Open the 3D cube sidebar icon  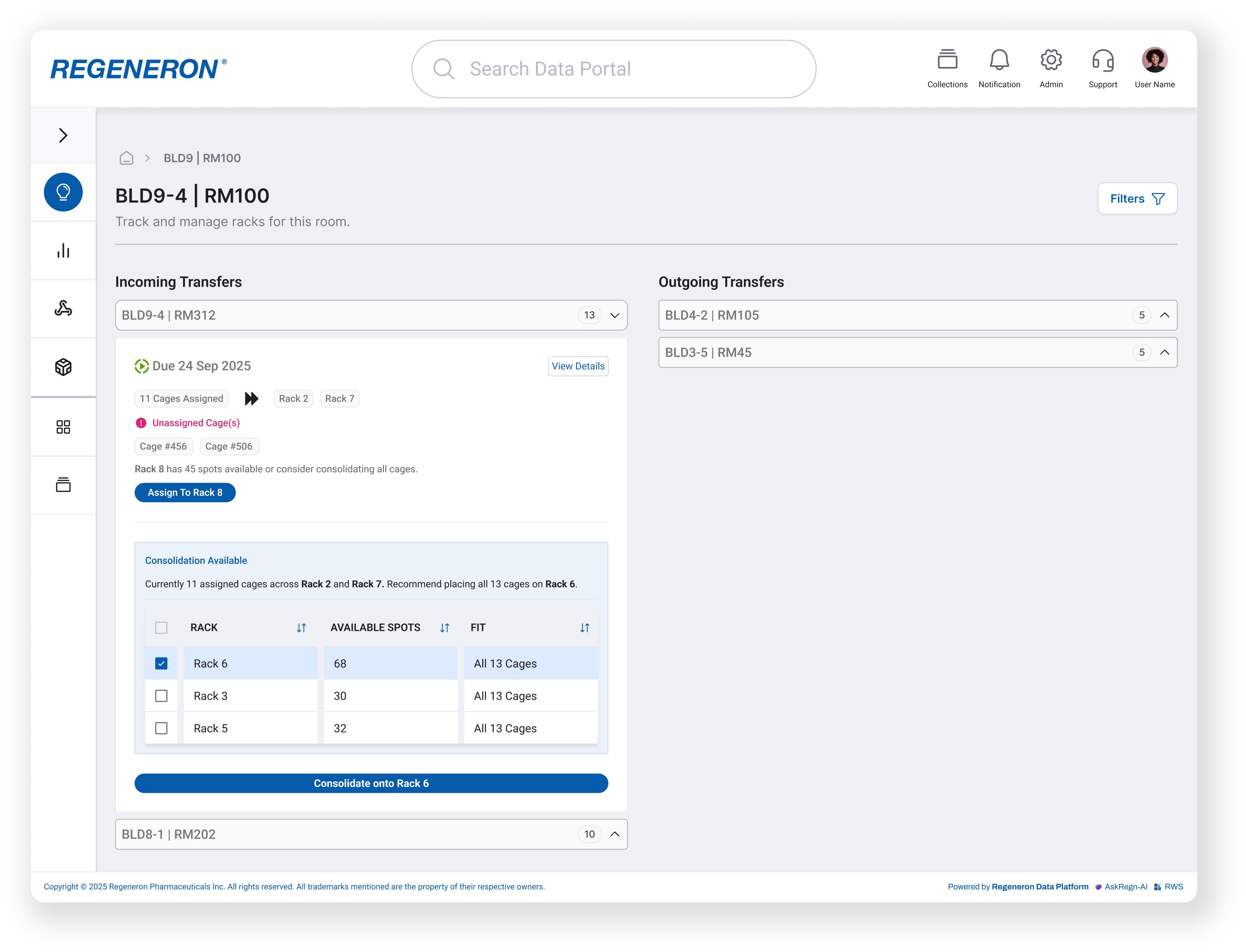tap(63, 367)
